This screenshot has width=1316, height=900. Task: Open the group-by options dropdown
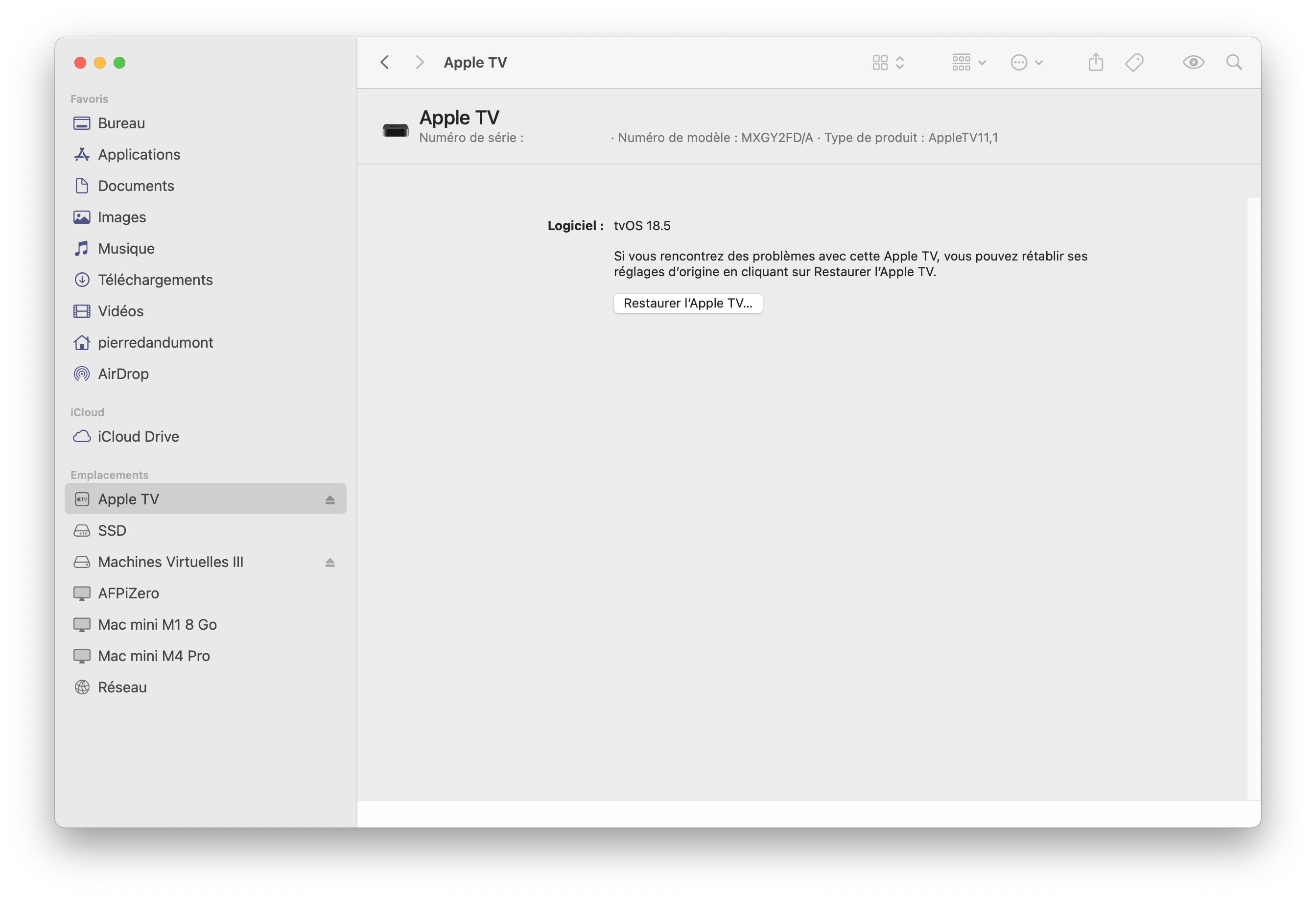[969, 62]
